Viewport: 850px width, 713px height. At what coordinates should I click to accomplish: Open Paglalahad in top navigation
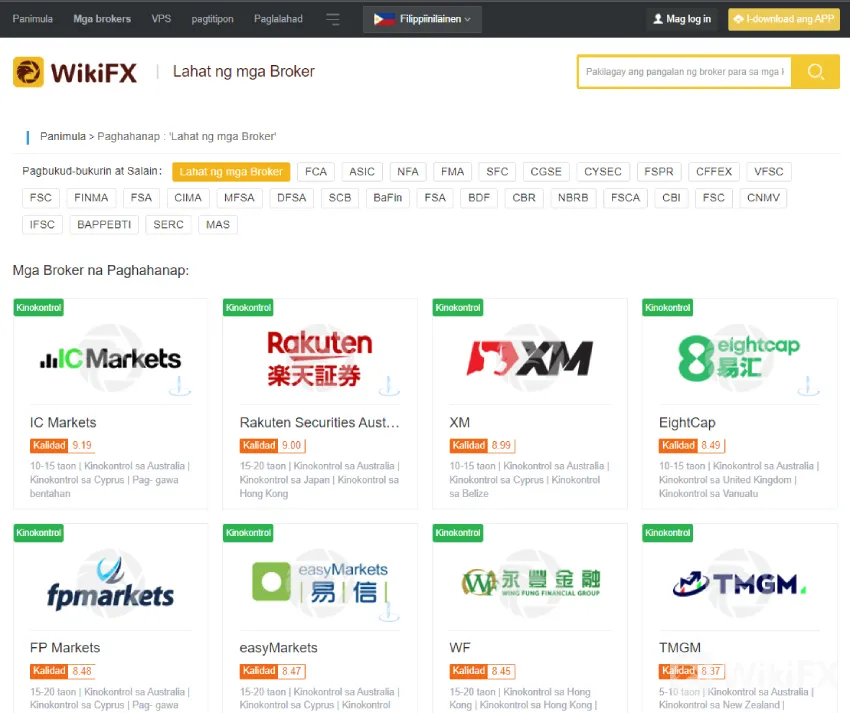pos(278,19)
